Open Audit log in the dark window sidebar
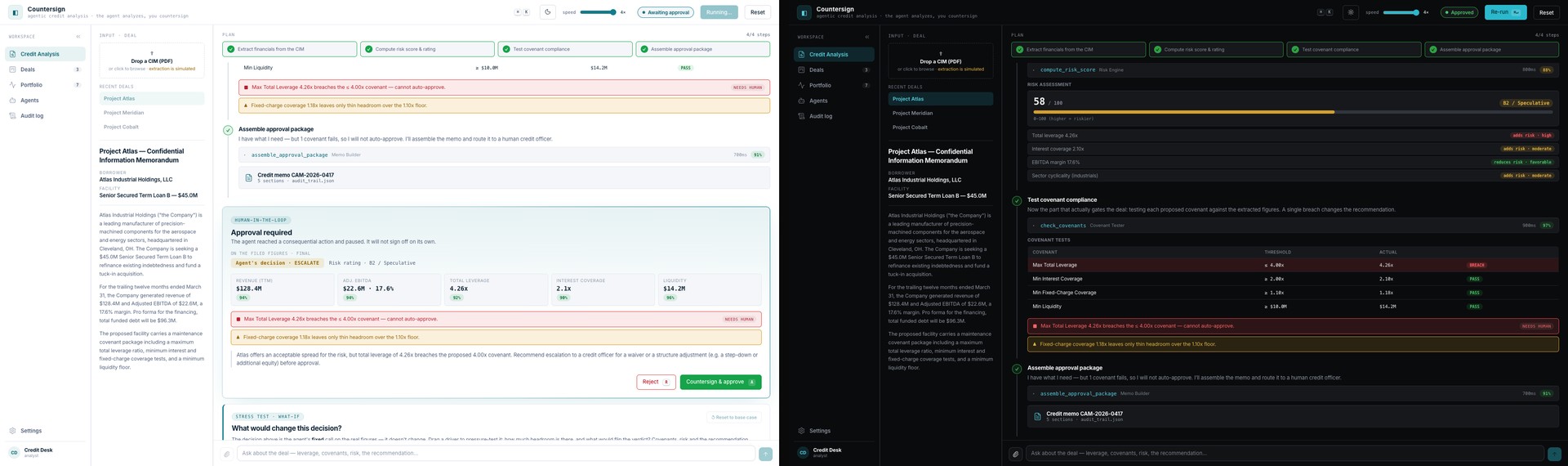1568x466 pixels. 835,116
